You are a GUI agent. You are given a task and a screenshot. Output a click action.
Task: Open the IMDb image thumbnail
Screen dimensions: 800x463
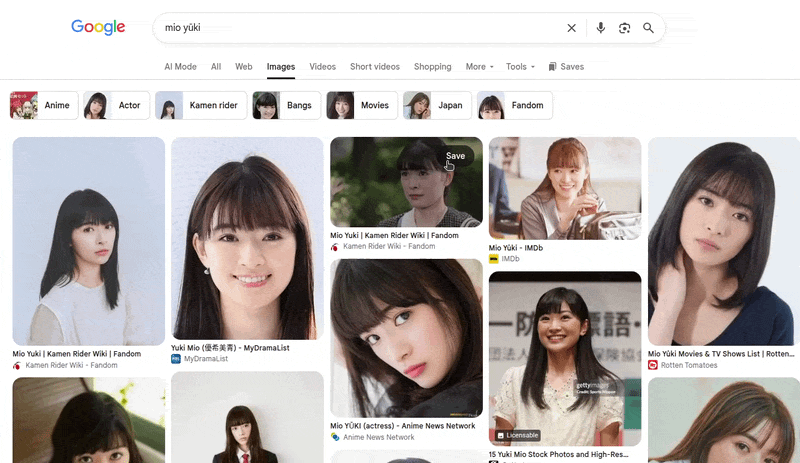click(565, 188)
